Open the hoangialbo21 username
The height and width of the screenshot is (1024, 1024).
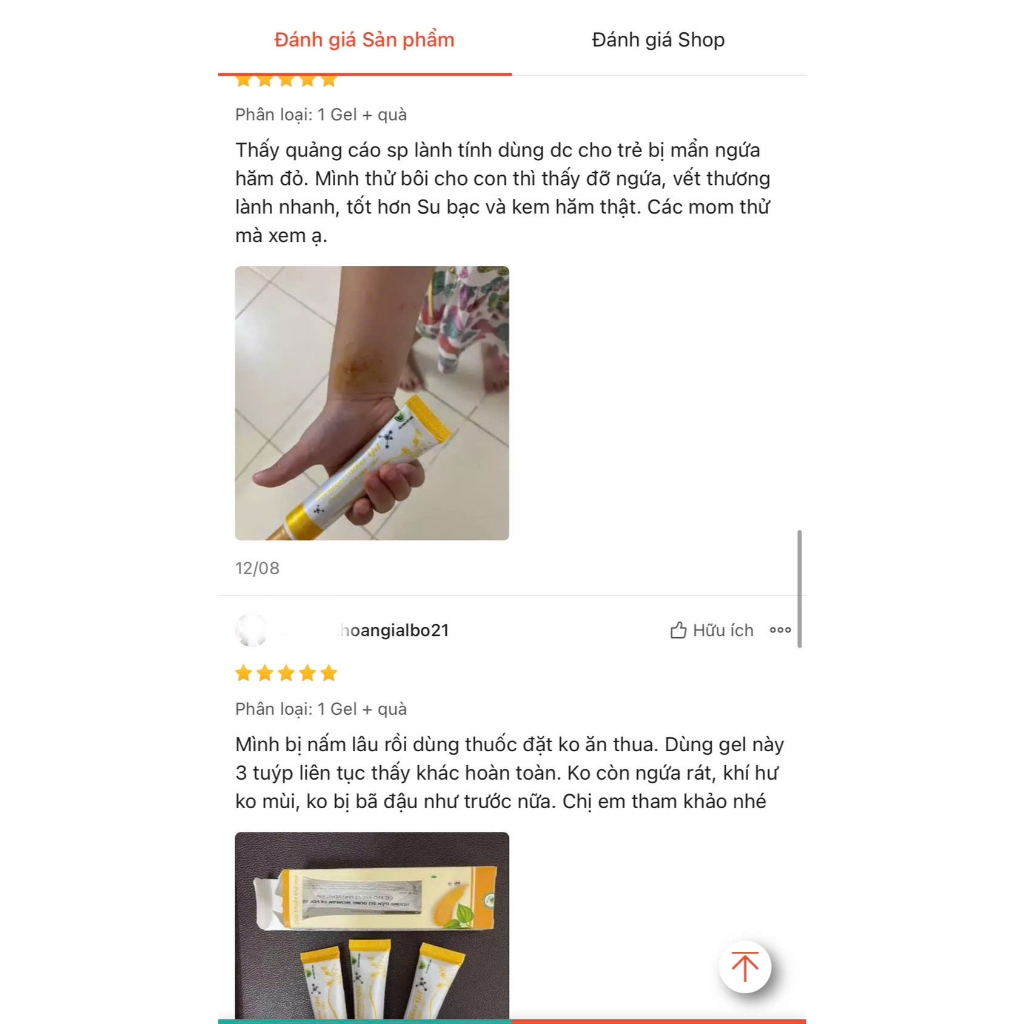394,630
